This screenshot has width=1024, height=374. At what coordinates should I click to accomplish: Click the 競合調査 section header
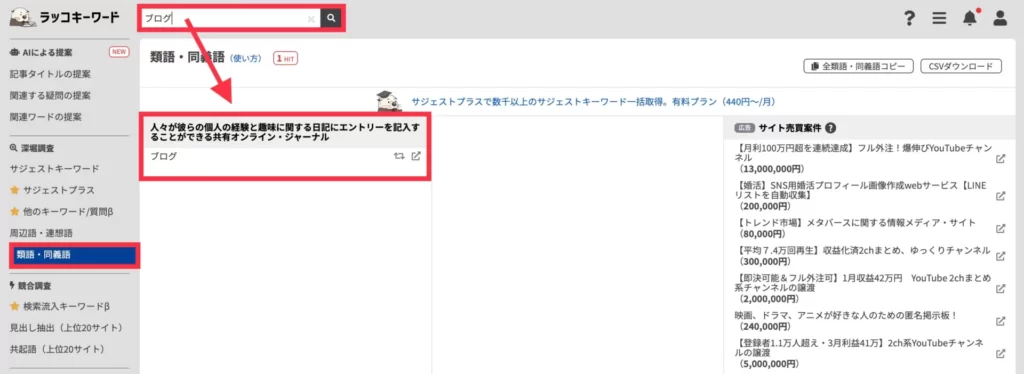point(30,286)
